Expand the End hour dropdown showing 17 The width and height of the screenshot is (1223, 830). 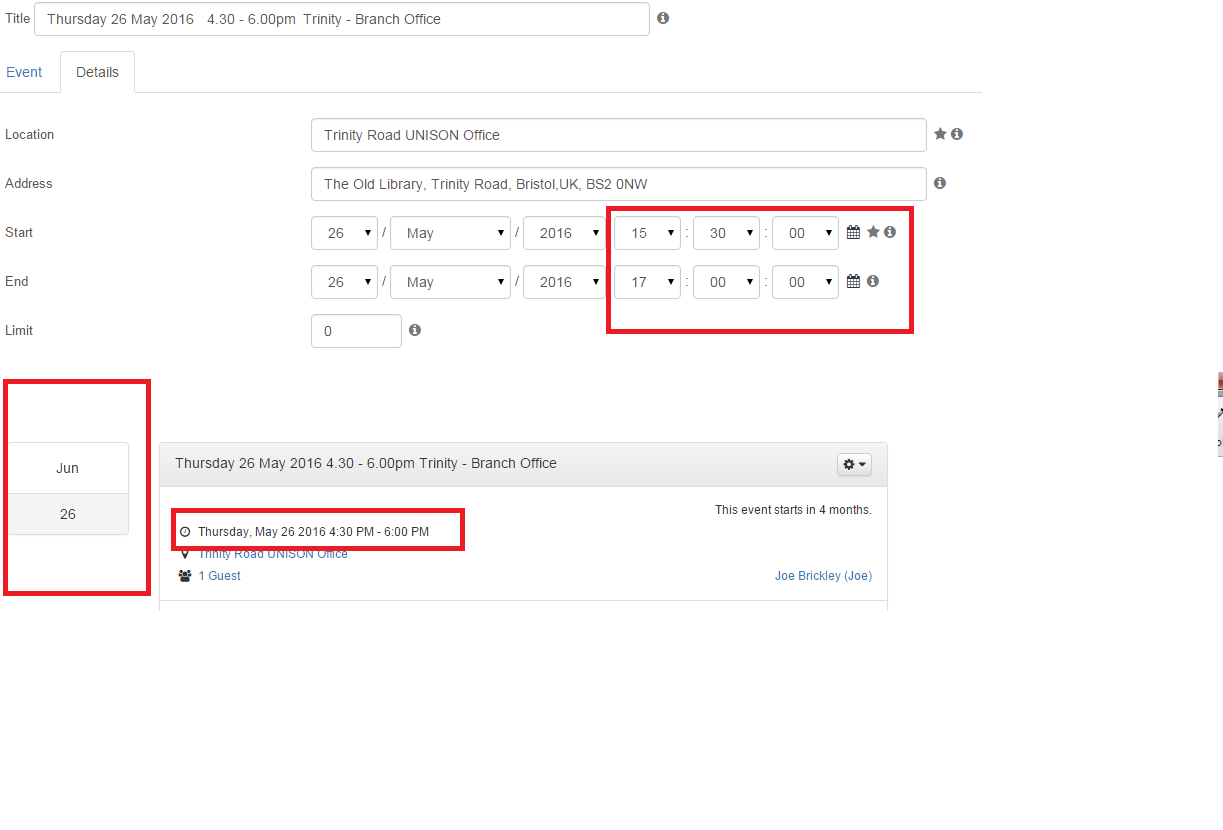[647, 282]
